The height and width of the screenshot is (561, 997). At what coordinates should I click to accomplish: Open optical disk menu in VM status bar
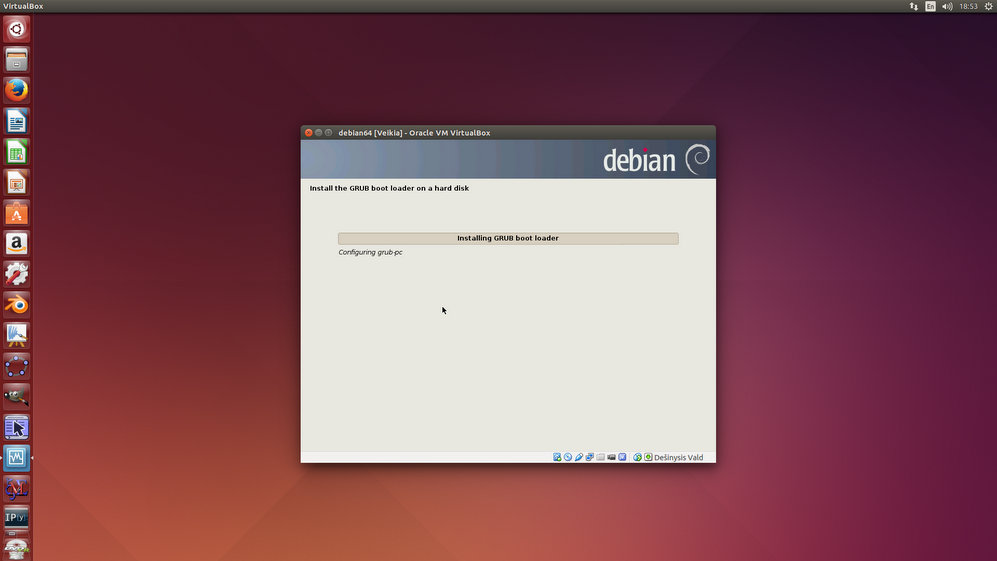tap(567, 457)
